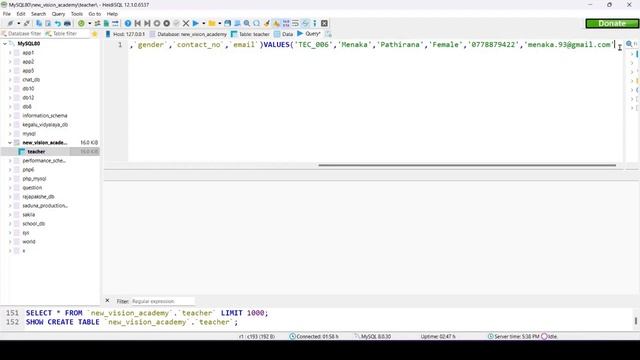Image resolution: width=640 pixels, height=360 pixels.
Task: Open the dropdown arrow next to folder icon
Action: 220,23
